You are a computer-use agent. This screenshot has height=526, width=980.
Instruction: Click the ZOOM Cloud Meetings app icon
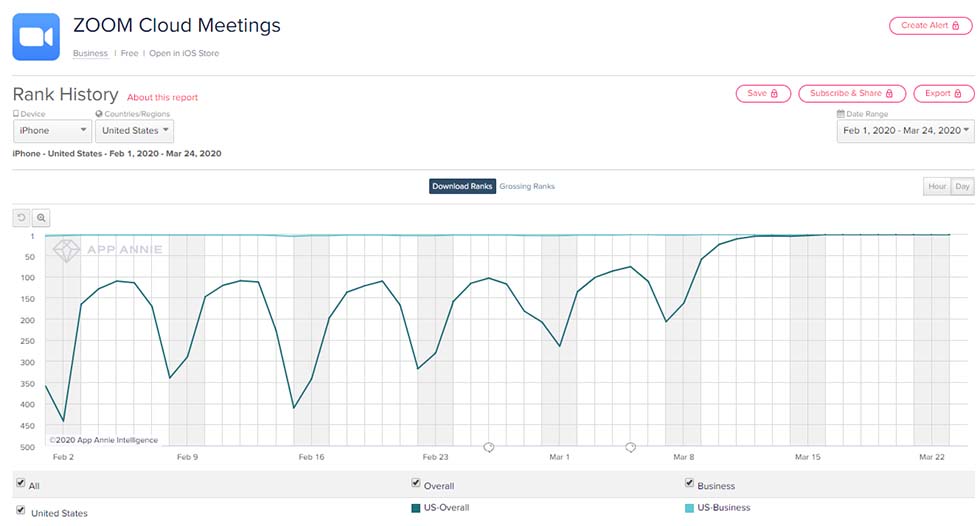[x=36, y=37]
